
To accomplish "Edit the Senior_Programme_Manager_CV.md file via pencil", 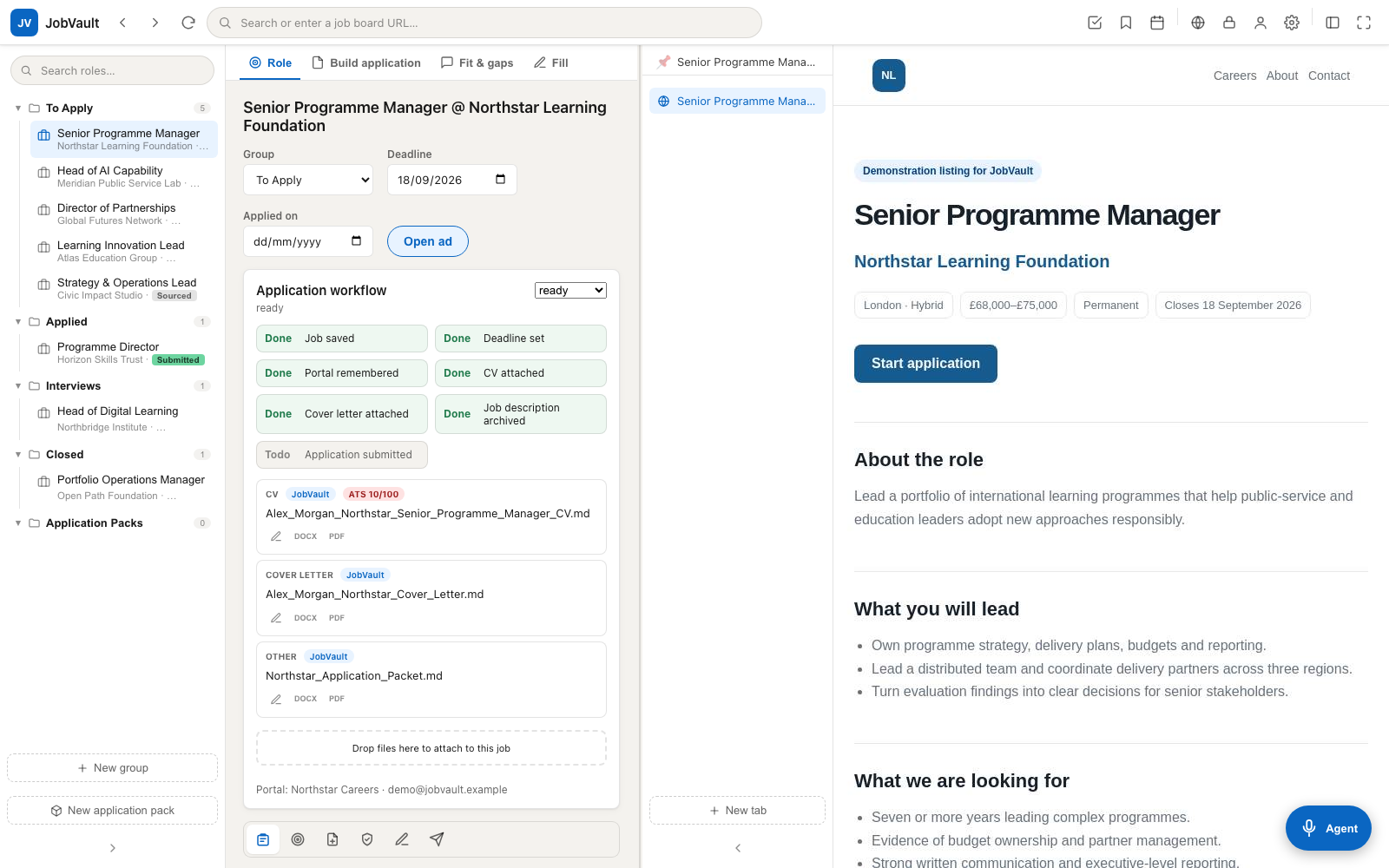I will [x=276, y=536].
